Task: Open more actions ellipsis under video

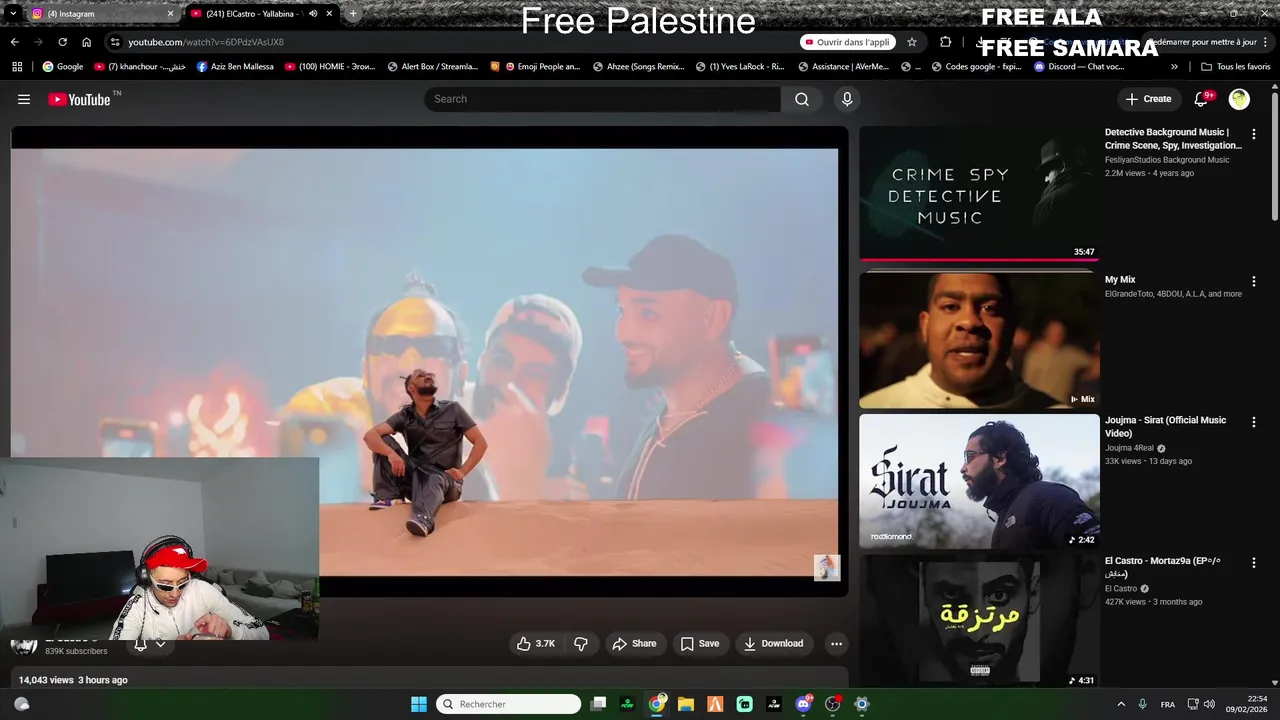Action: pos(837,644)
